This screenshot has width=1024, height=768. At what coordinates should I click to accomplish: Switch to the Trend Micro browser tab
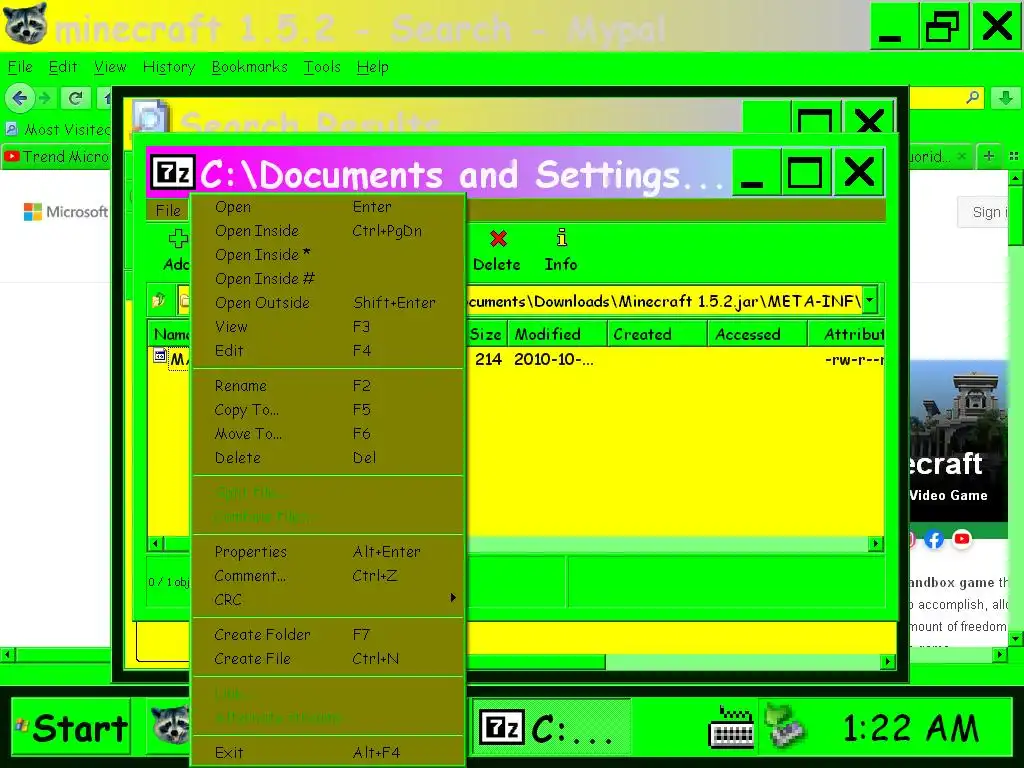click(56, 156)
